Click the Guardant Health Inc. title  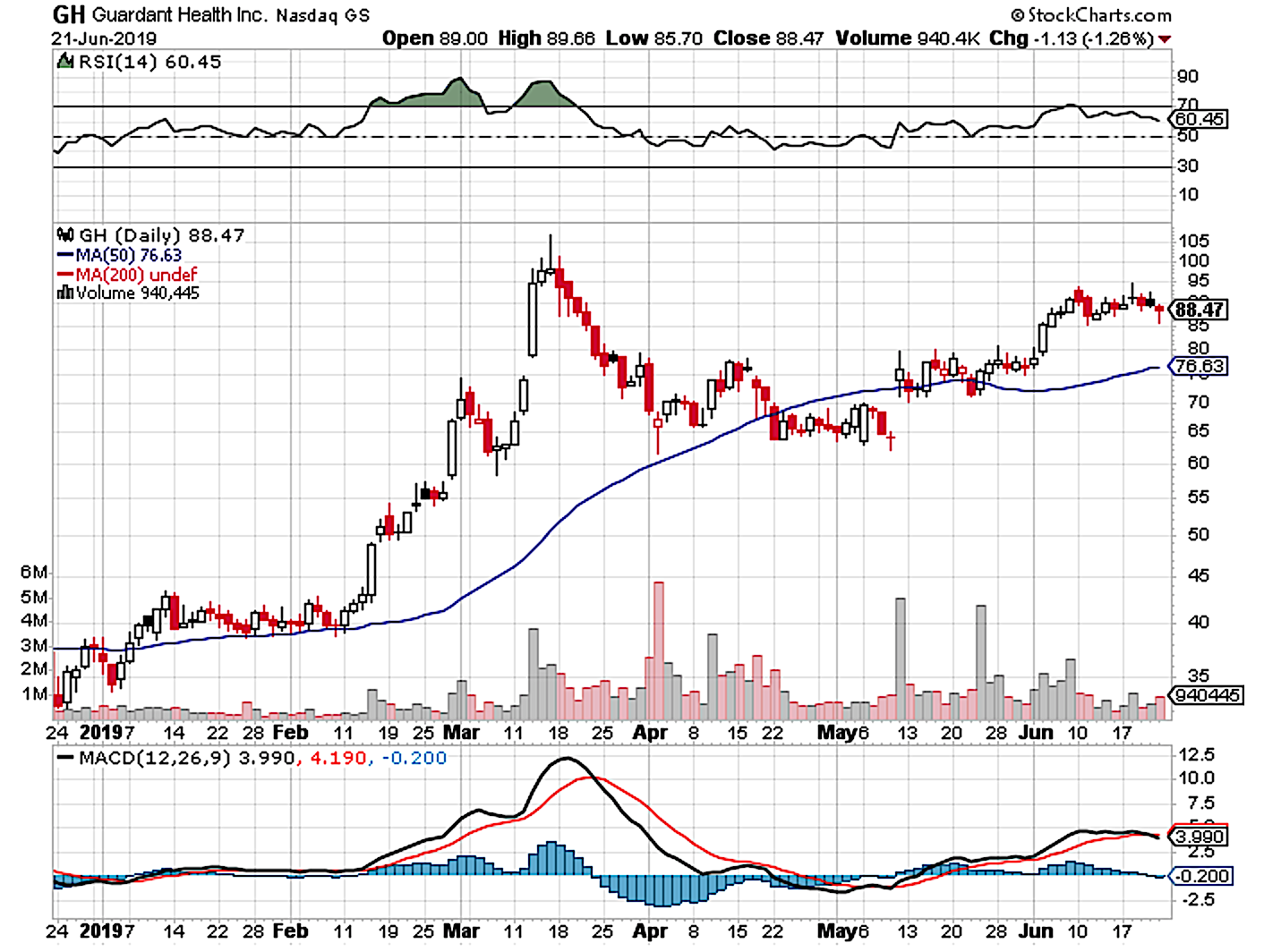tap(179, 15)
